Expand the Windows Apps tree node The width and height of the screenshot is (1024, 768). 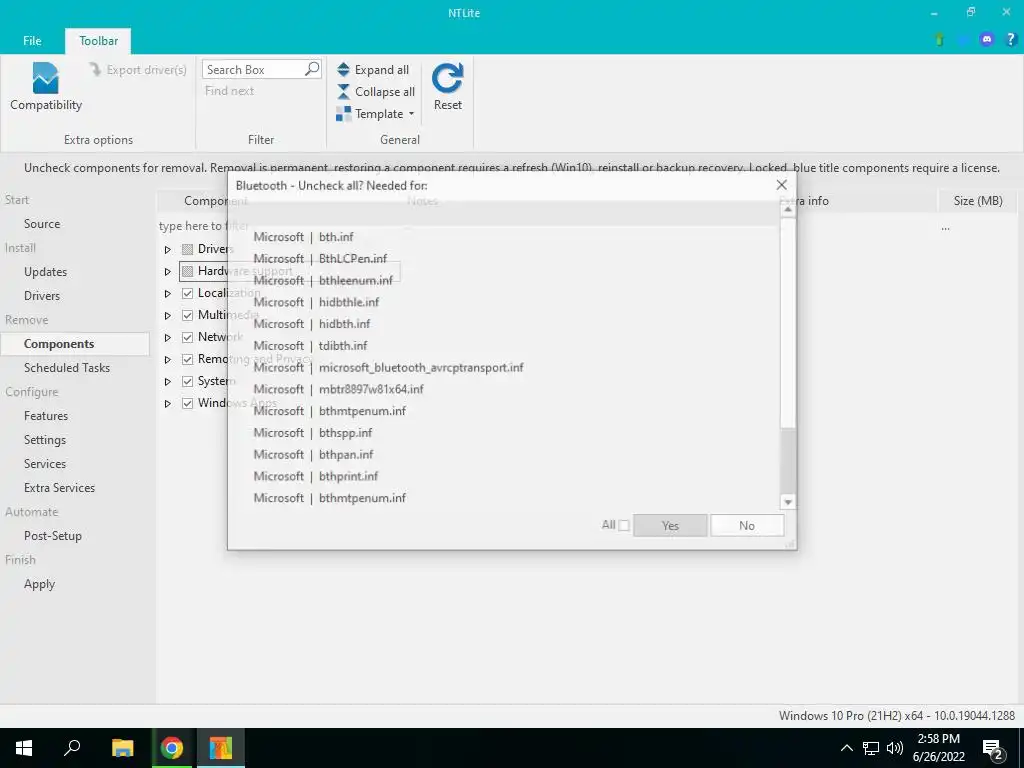point(168,404)
